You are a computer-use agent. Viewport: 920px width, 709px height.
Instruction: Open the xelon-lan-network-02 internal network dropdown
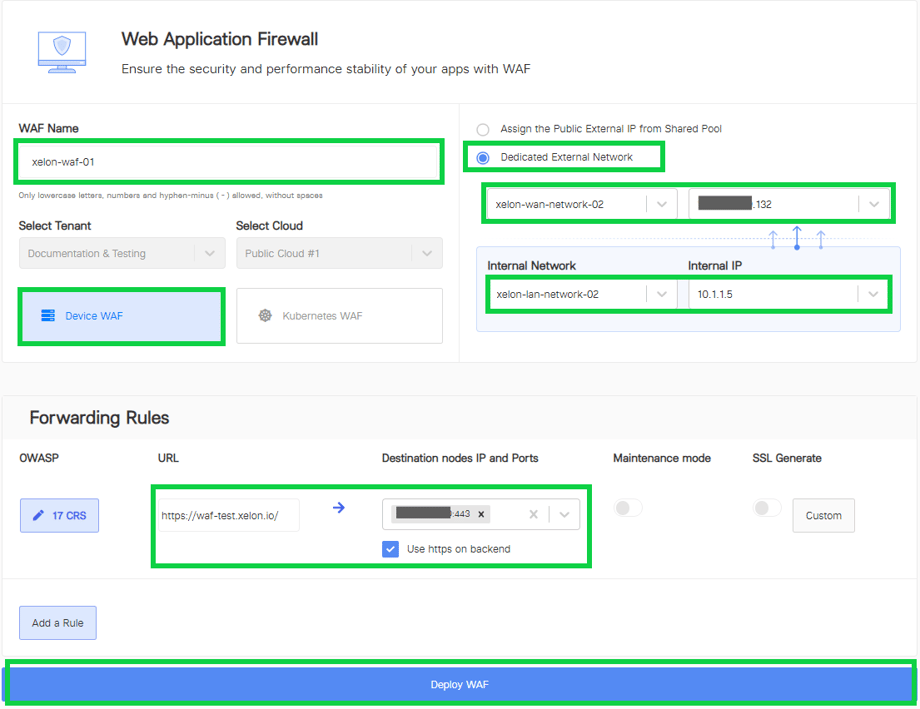click(x=581, y=294)
